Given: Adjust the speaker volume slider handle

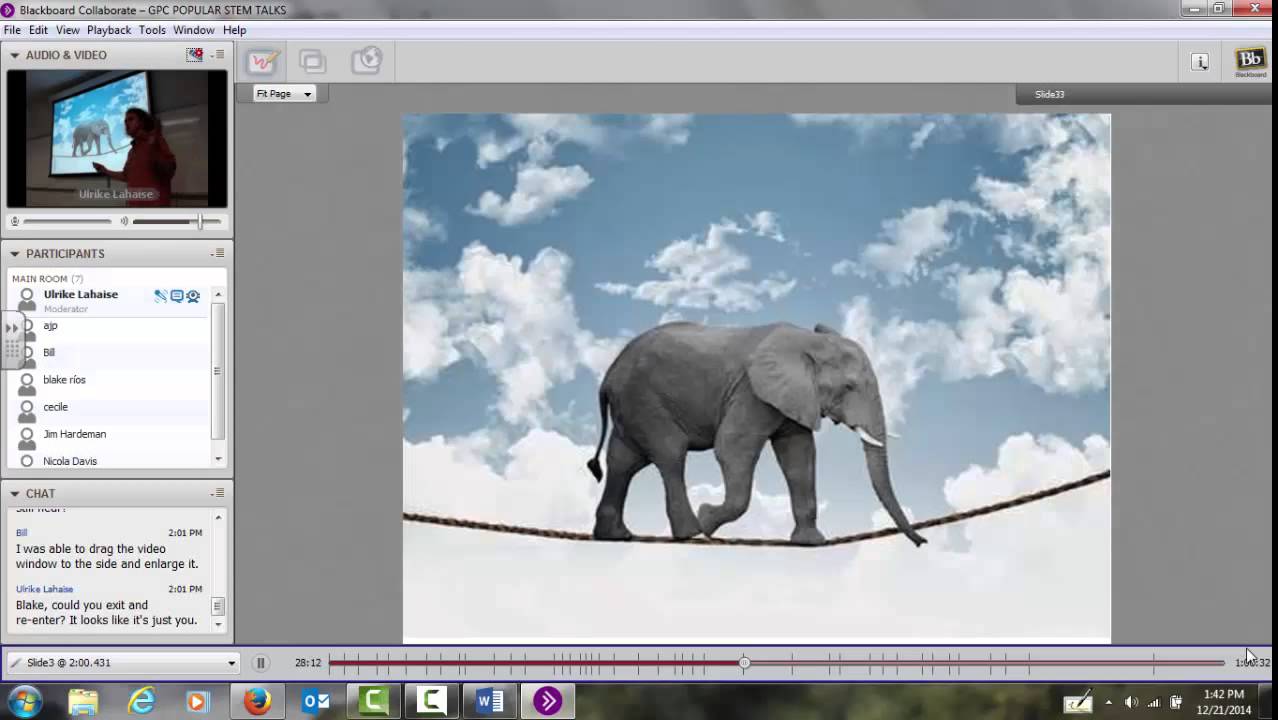Looking at the screenshot, I should (x=200, y=221).
